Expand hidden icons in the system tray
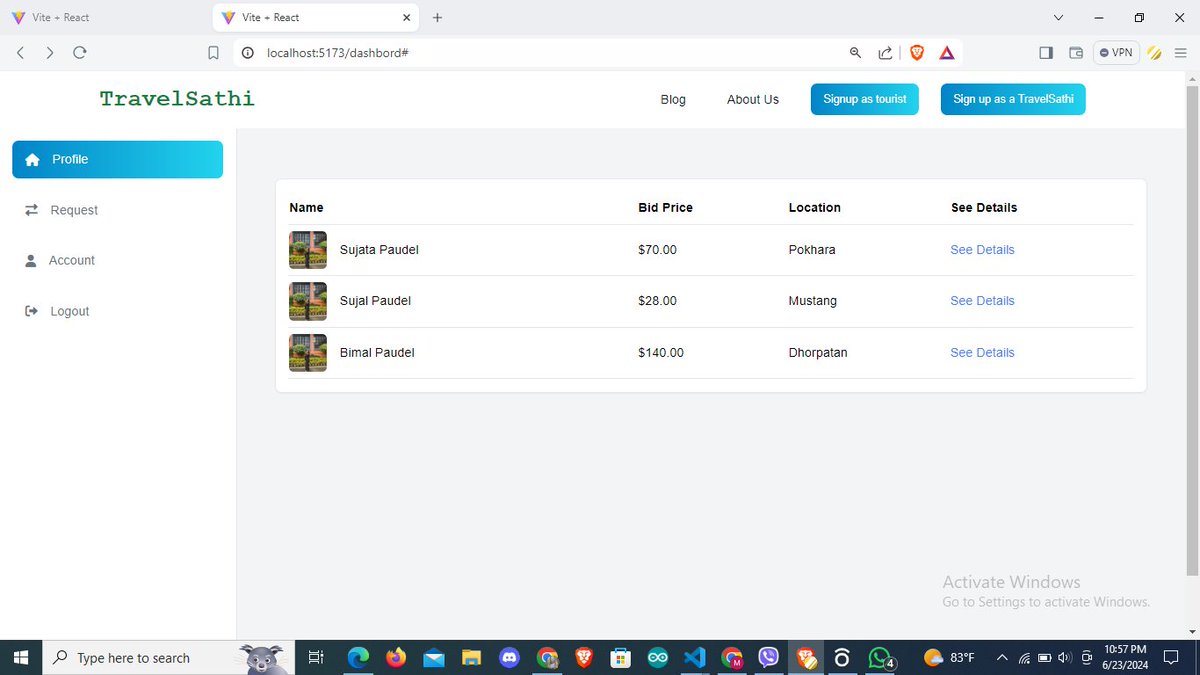The width and height of the screenshot is (1200, 675). click(1001, 658)
